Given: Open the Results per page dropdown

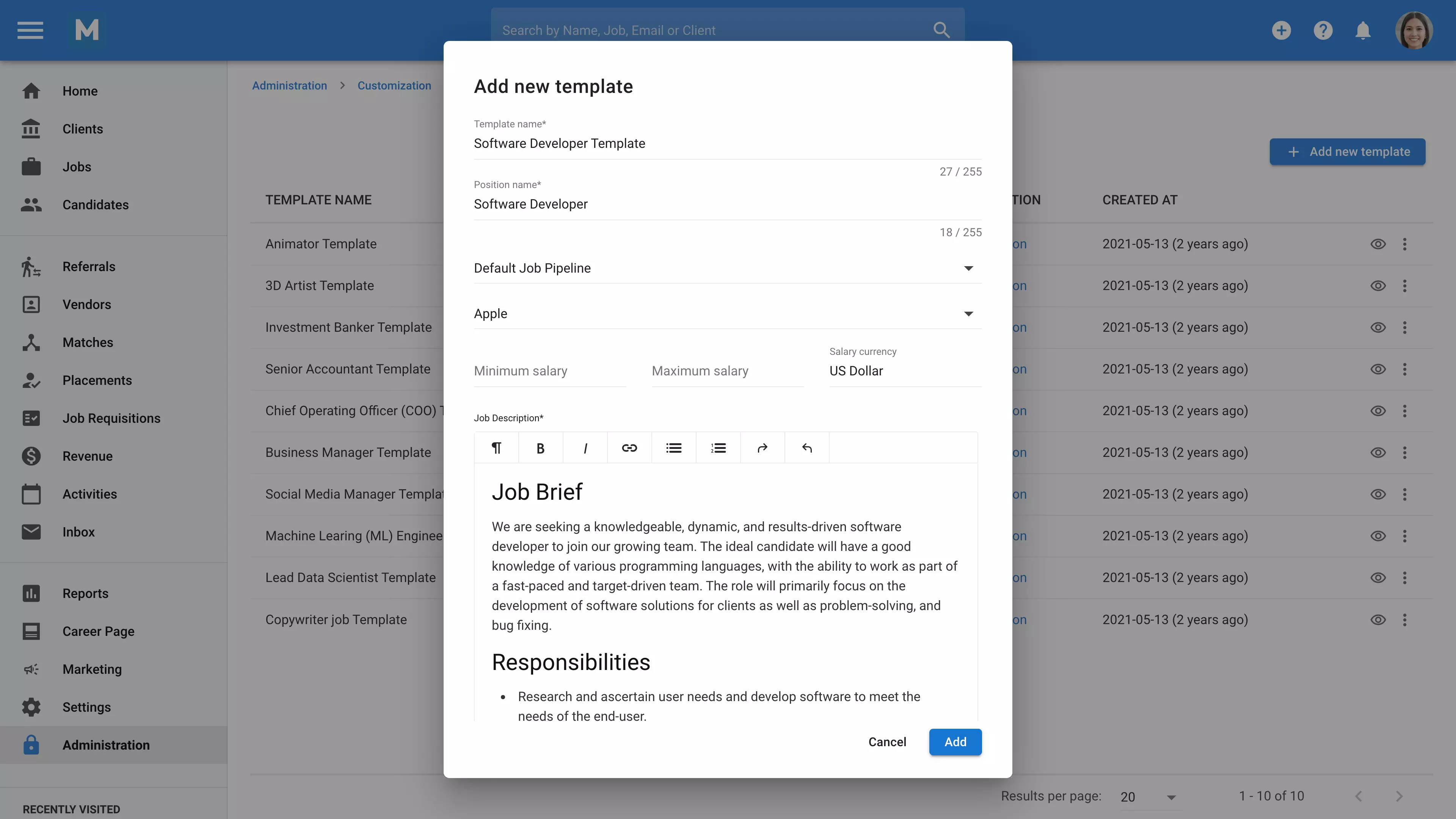Looking at the screenshot, I should pos(1148,797).
